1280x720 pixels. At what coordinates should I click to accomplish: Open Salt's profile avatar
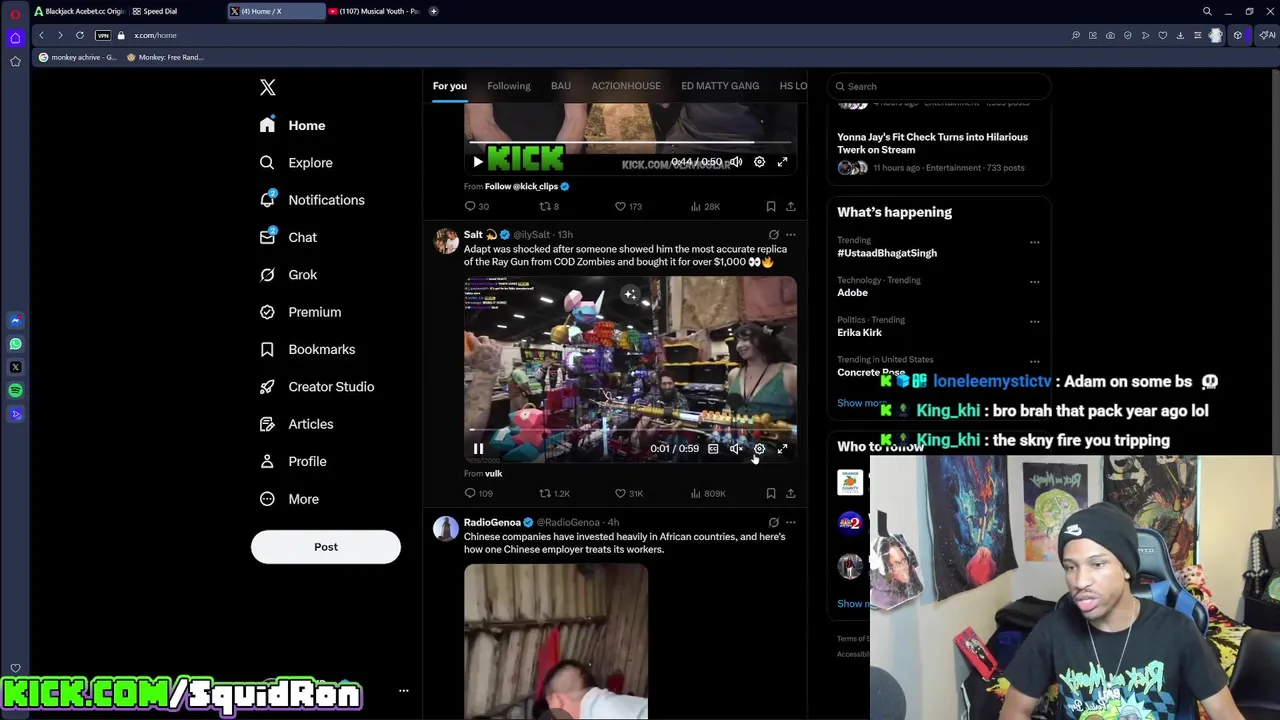(x=446, y=241)
